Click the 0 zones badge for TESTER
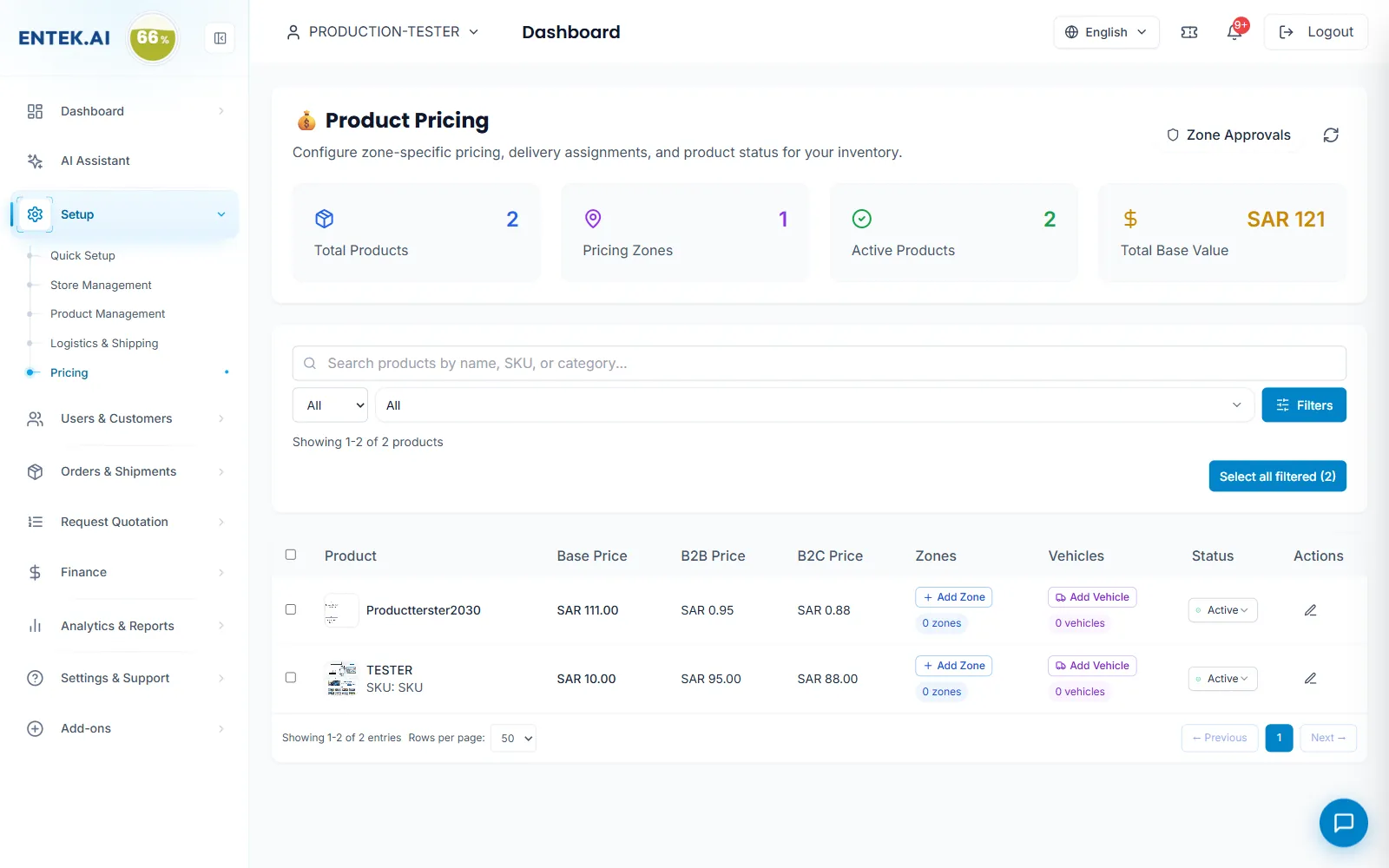The height and width of the screenshot is (868, 1389). pyautogui.click(x=942, y=692)
